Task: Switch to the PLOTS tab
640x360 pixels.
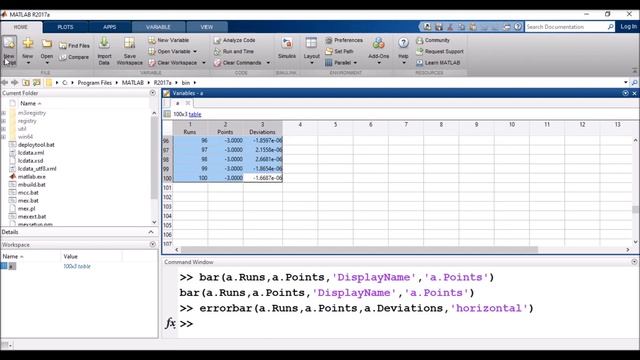Action: [x=65, y=27]
